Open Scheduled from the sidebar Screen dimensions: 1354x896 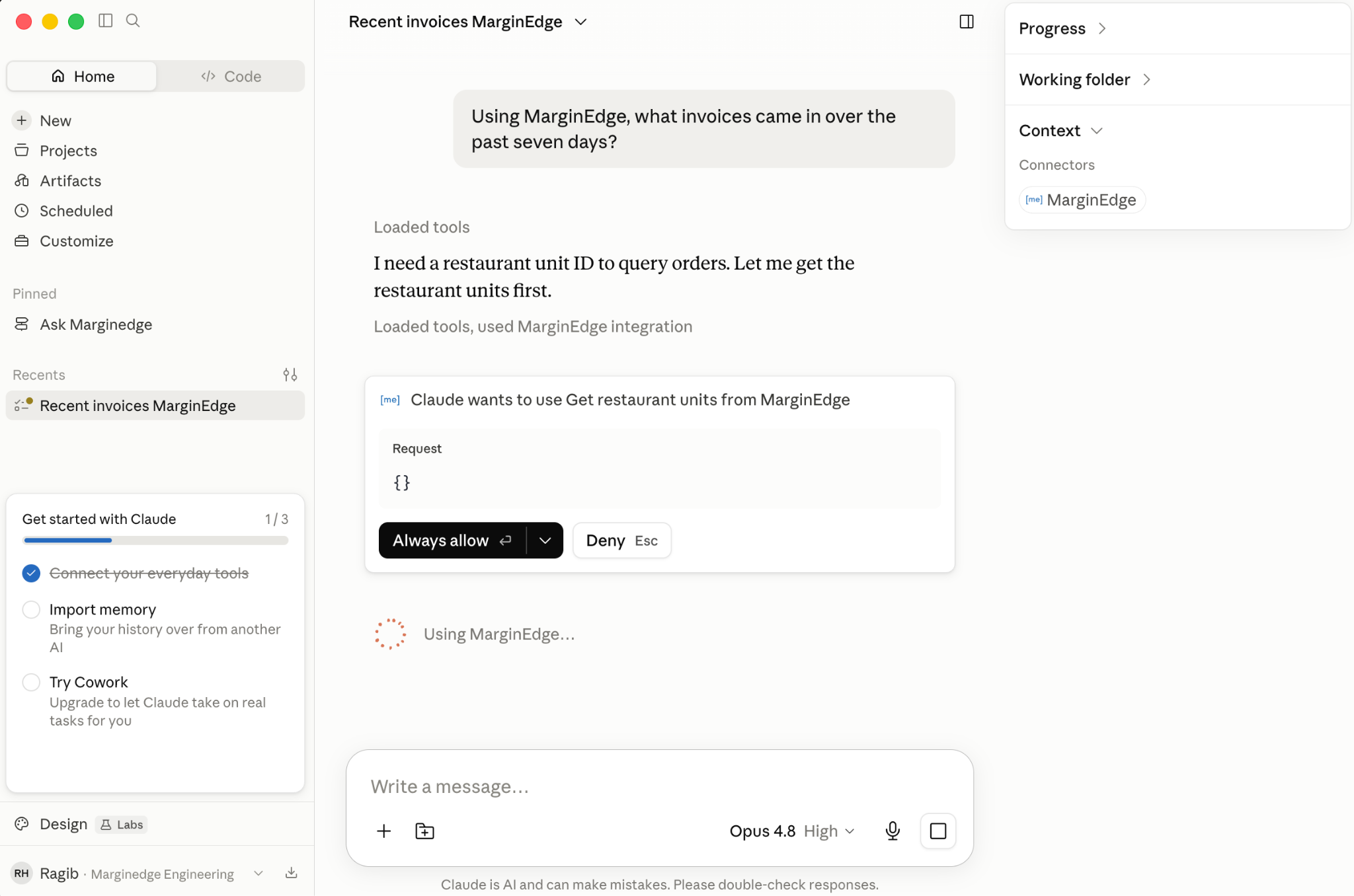pos(155,211)
